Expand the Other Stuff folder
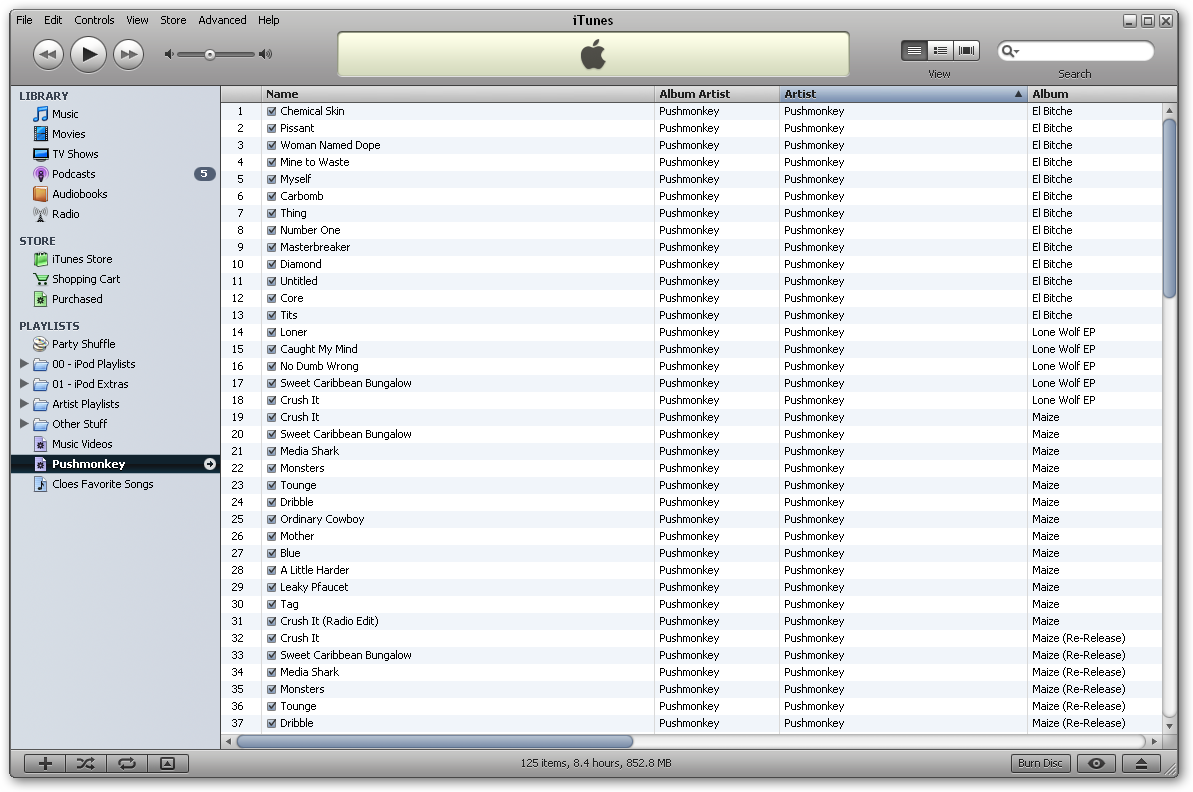1193x792 pixels. (24, 424)
